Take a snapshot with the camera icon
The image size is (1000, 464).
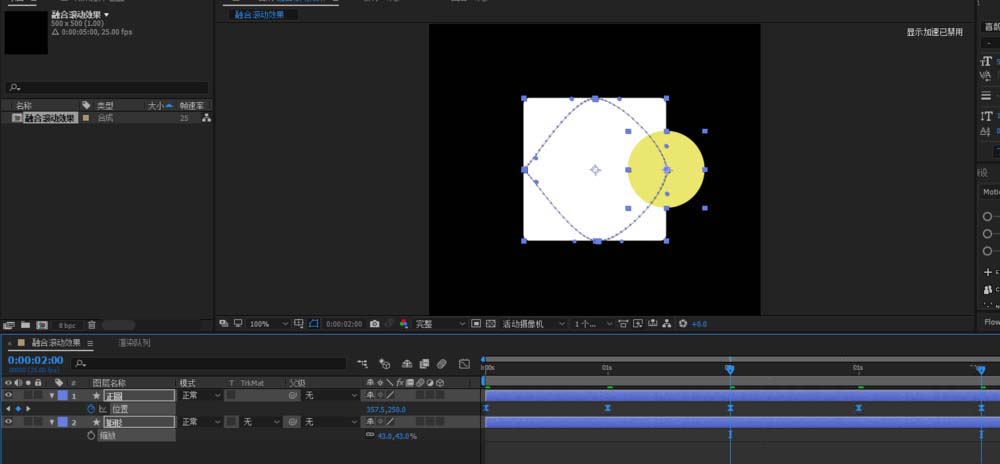374,324
